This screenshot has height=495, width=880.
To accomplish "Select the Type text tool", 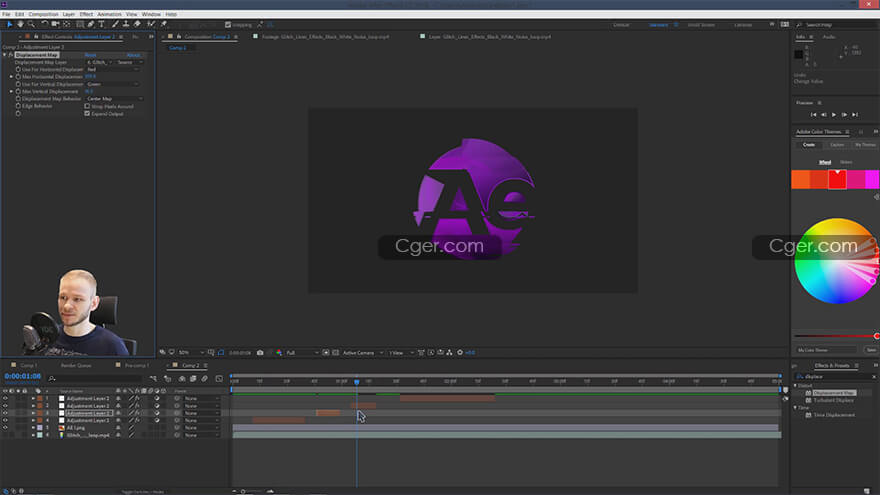I will [102, 24].
